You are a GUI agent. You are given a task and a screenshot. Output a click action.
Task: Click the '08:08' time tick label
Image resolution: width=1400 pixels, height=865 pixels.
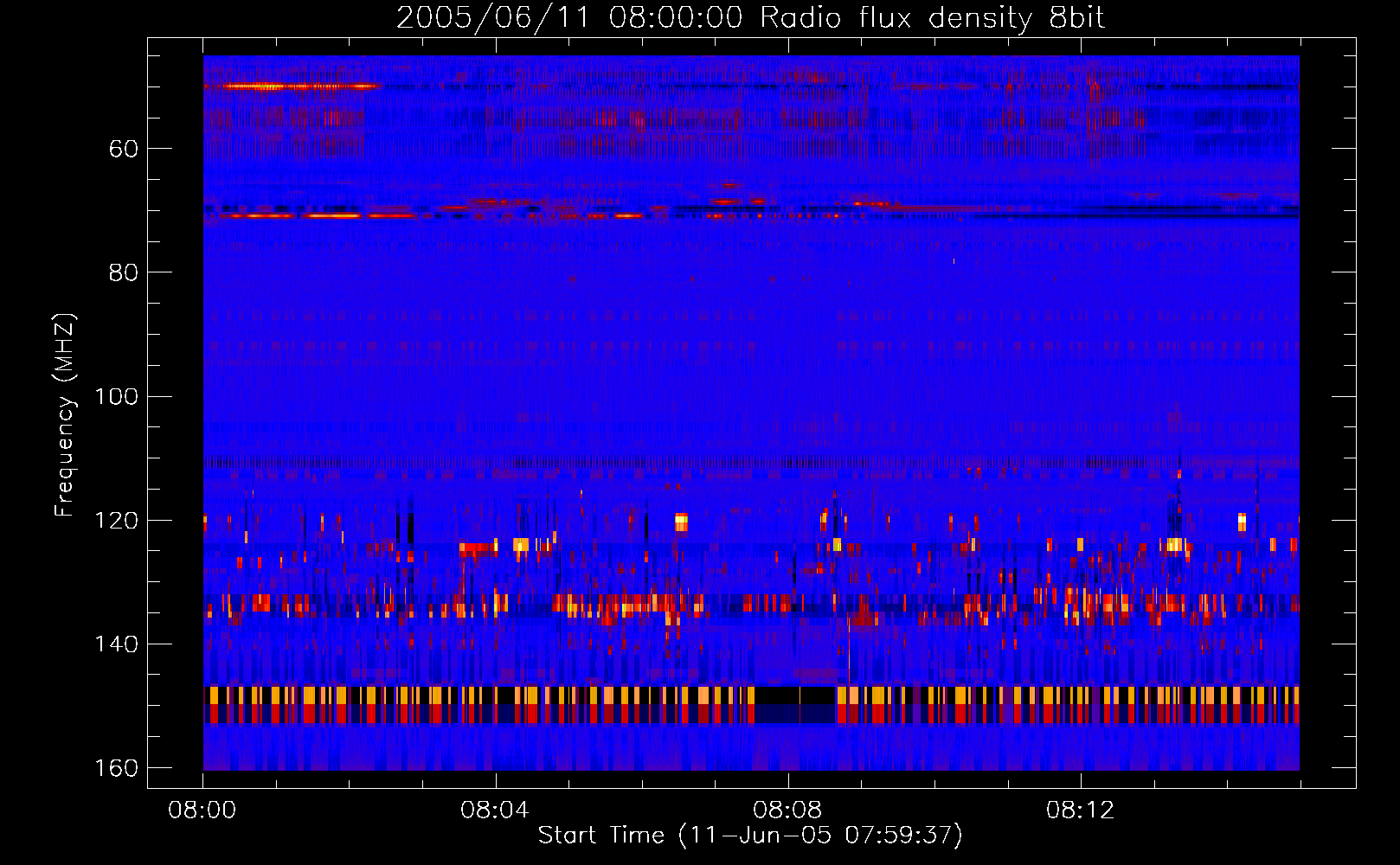787,811
